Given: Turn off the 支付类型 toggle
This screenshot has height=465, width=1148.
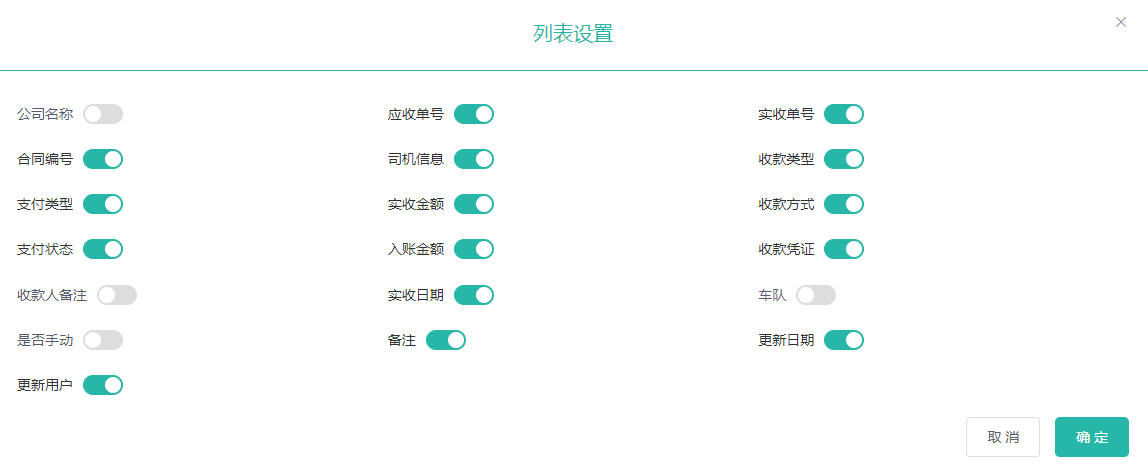Looking at the screenshot, I should [x=103, y=204].
